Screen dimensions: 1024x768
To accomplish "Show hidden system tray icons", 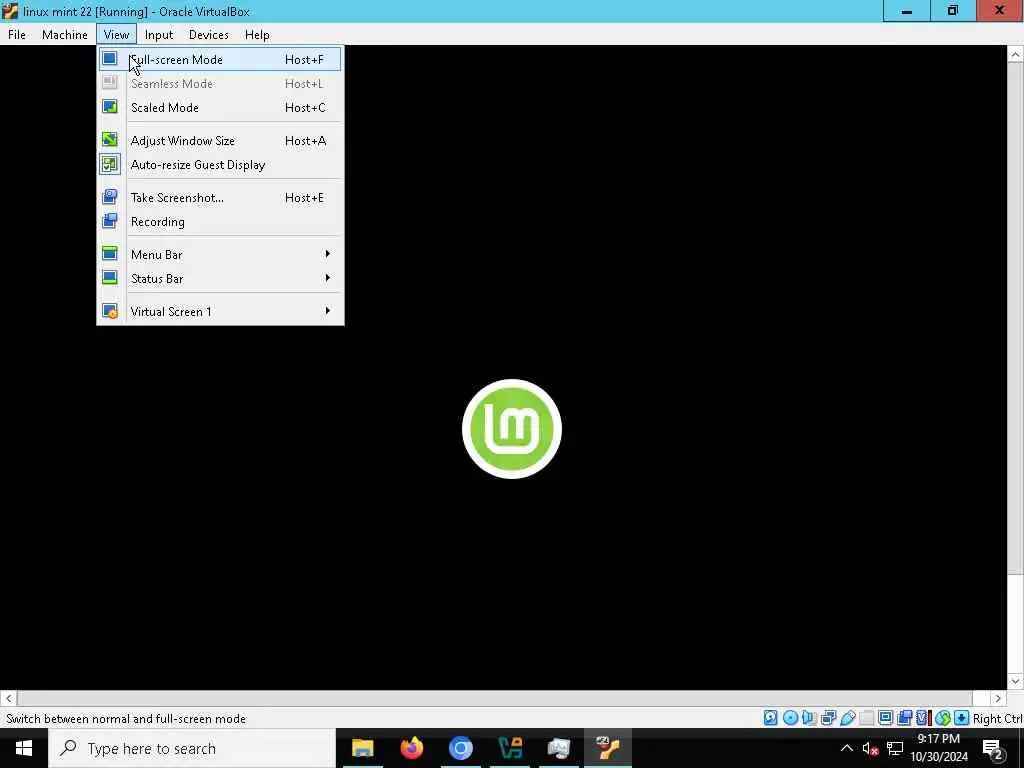I will pos(846,748).
